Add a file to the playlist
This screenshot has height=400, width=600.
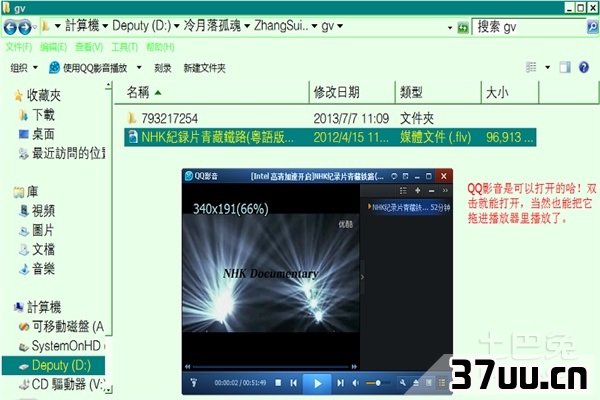pyautogui.click(x=417, y=190)
